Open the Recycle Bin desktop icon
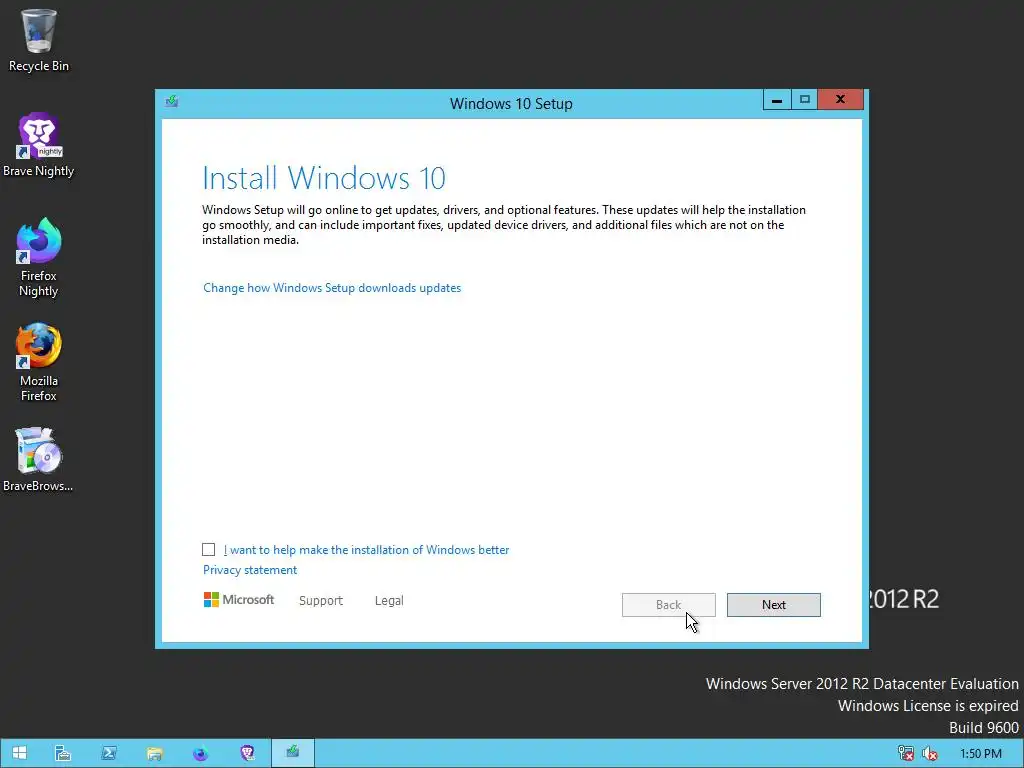This screenshot has height=768, width=1024. [x=39, y=40]
